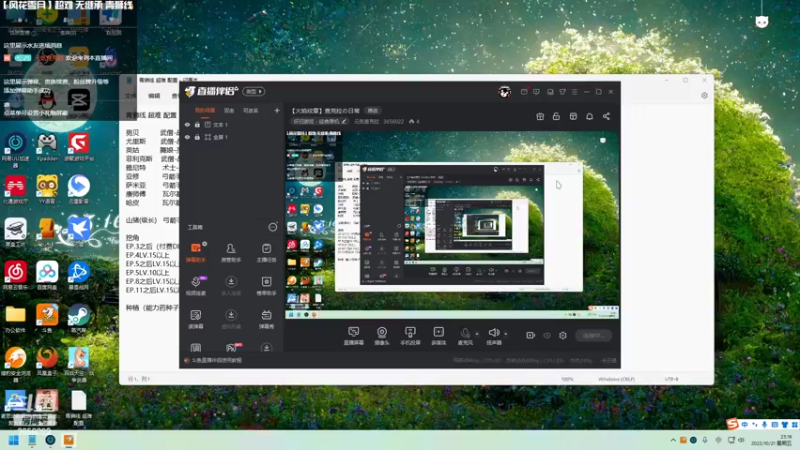Open the Windows Start button
This screenshot has height=450, width=800.
[13, 440]
